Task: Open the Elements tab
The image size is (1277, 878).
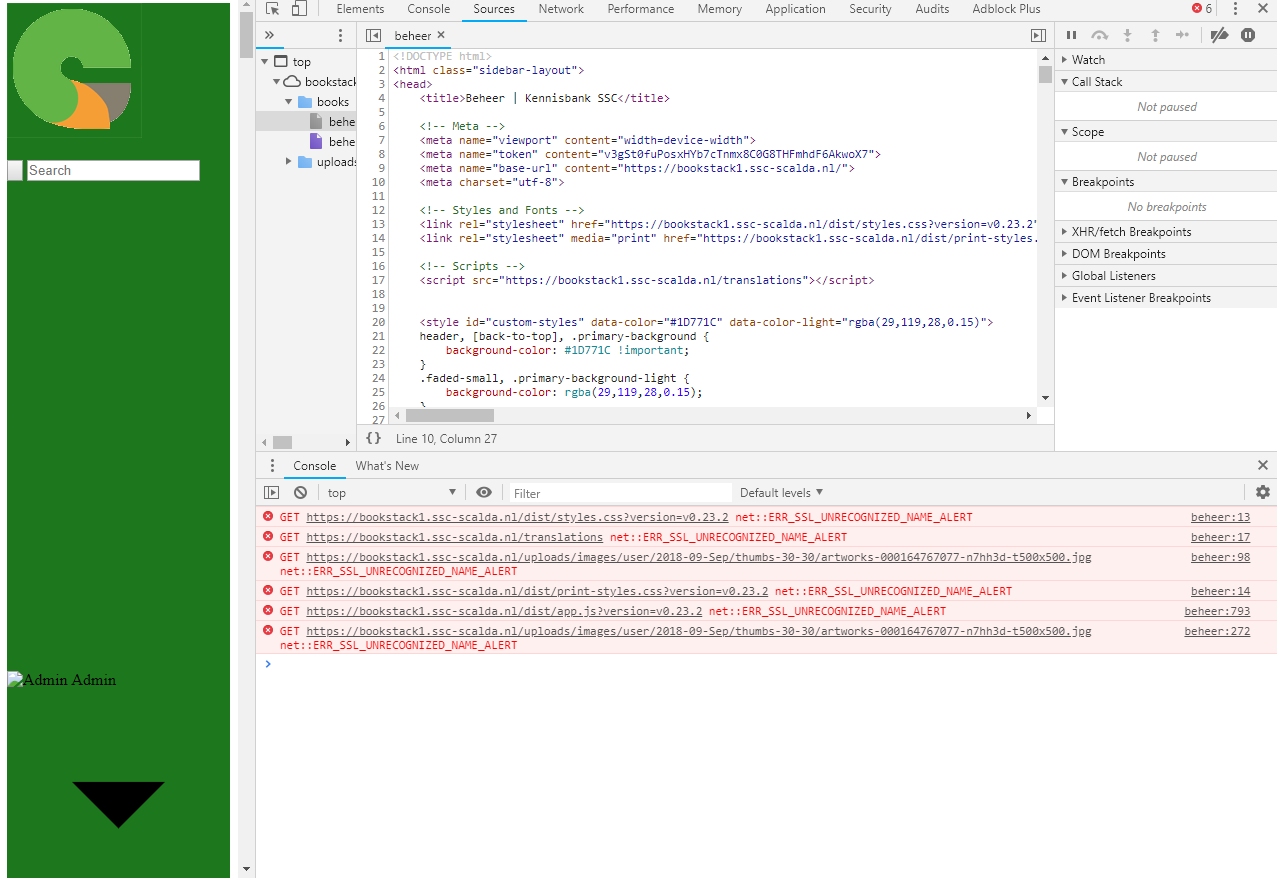Action: tap(360, 9)
